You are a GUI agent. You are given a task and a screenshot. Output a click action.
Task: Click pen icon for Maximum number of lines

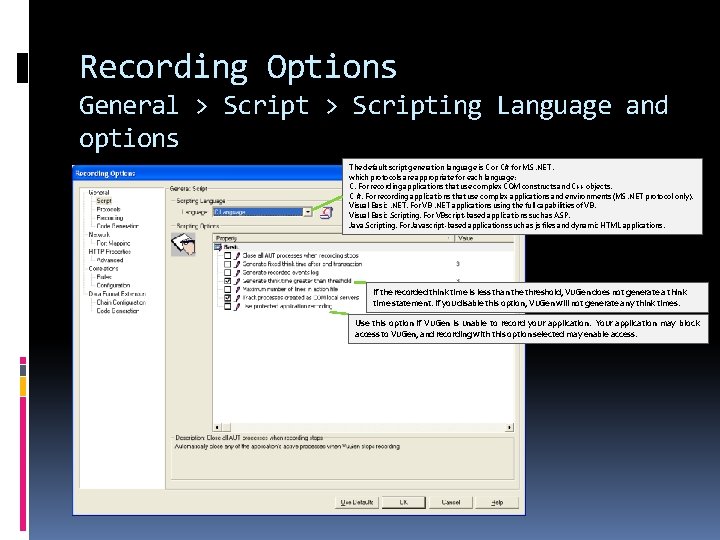point(237,289)
